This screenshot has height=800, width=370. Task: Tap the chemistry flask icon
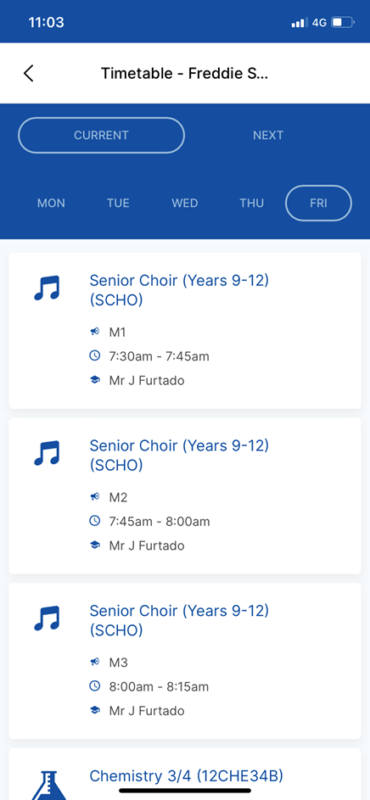point(48,786)
